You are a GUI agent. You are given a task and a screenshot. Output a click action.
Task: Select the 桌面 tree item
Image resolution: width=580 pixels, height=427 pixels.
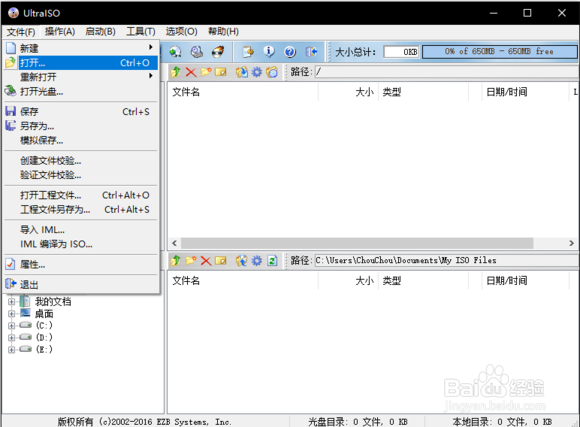click(44, 314)
